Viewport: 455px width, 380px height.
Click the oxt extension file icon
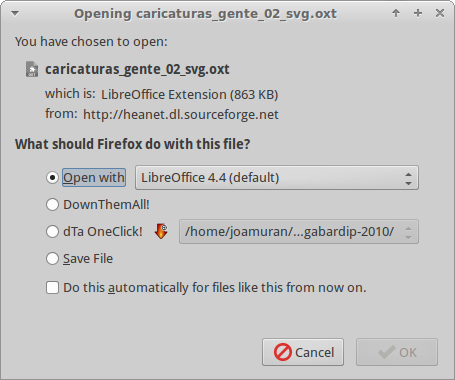pos(32,69)
